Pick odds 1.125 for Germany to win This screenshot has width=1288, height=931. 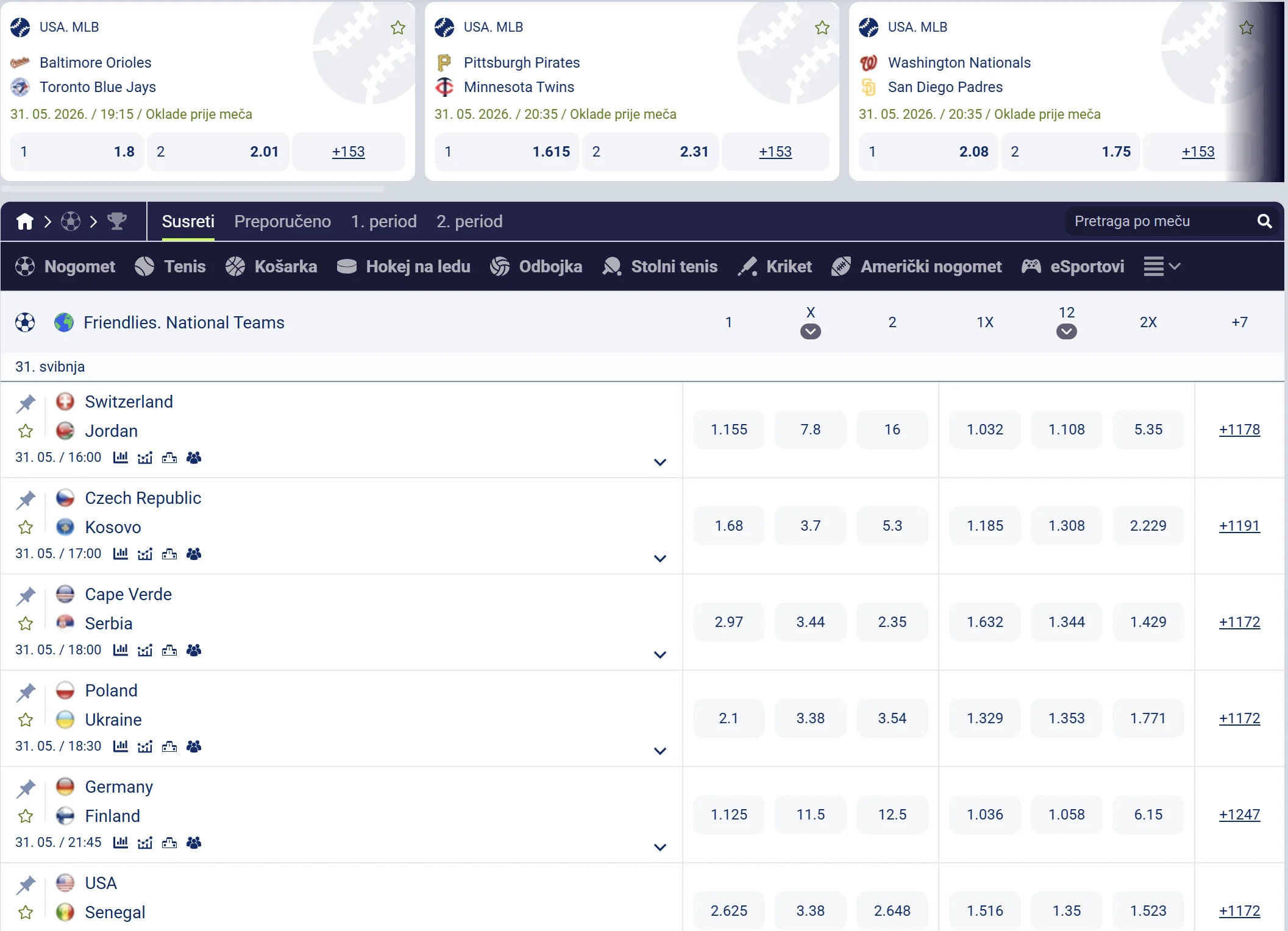coord(729,815)
